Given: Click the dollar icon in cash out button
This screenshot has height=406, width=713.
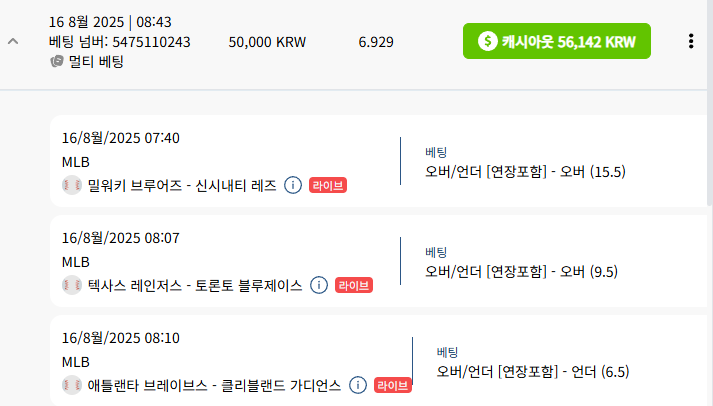Looking at the screenshot, I should click(487, 41).
